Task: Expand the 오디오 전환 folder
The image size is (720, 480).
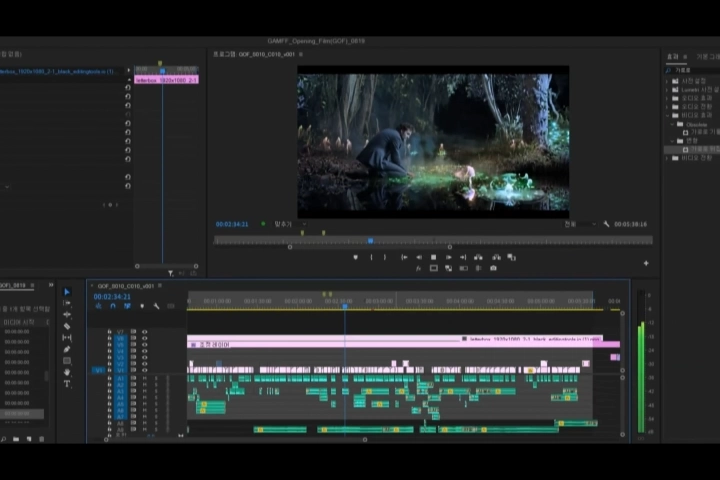Action: pyautogui.click(x=667, y=107)
